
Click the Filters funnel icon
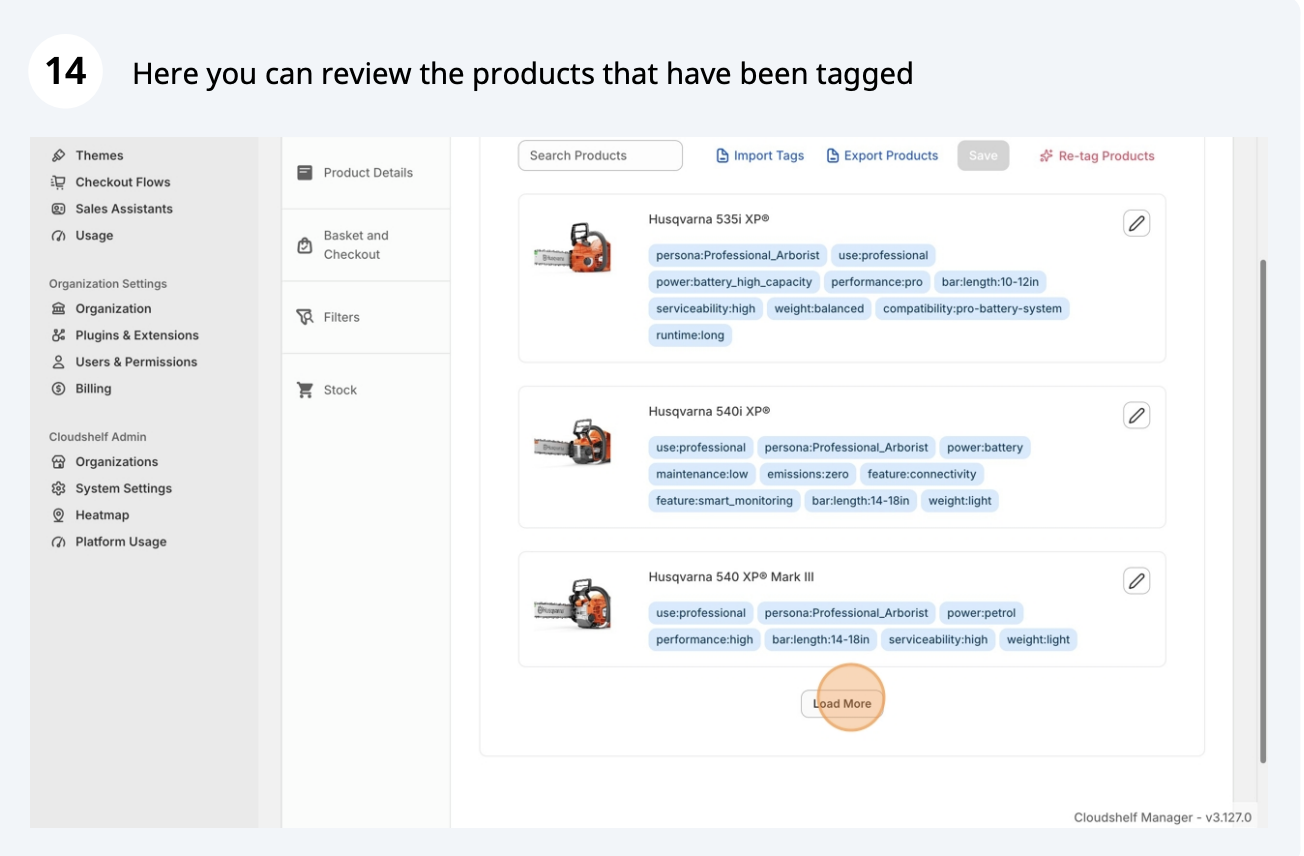[305, 317]
